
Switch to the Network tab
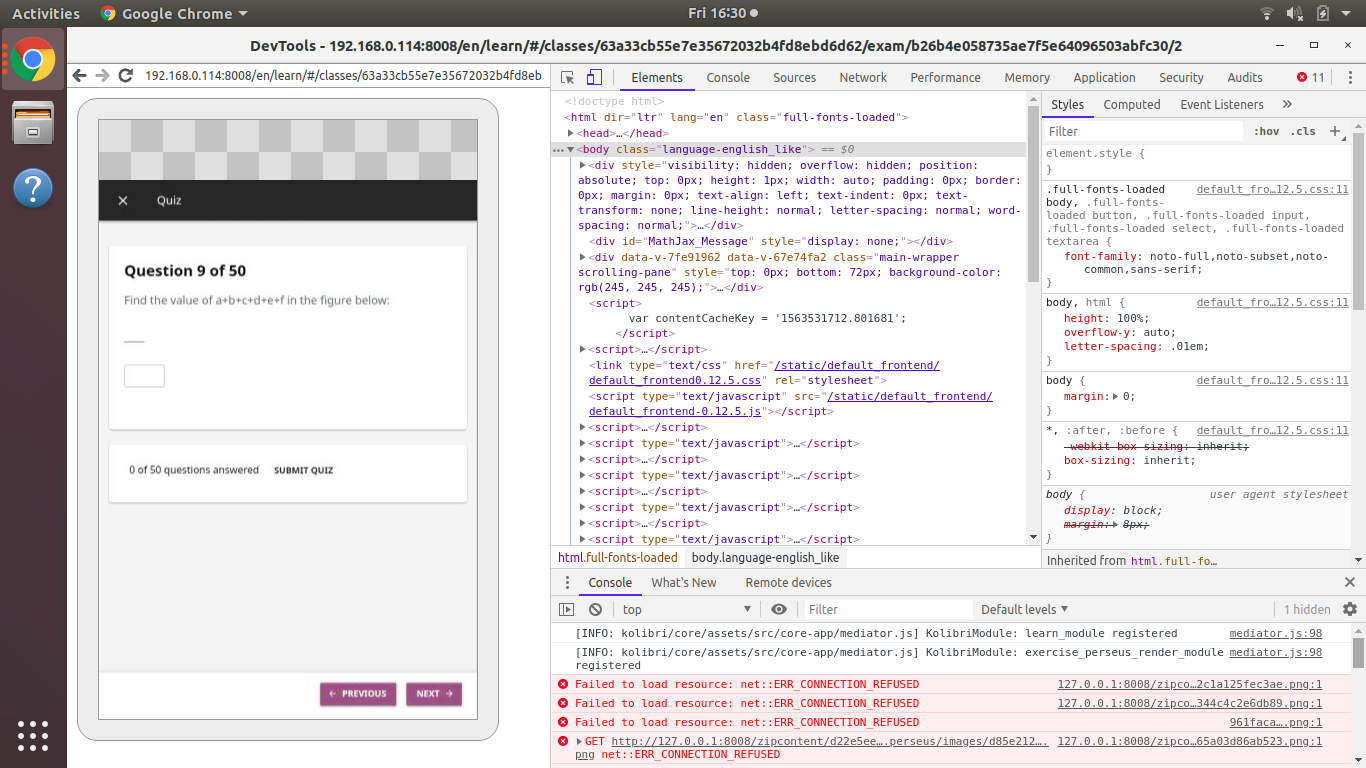862,77
